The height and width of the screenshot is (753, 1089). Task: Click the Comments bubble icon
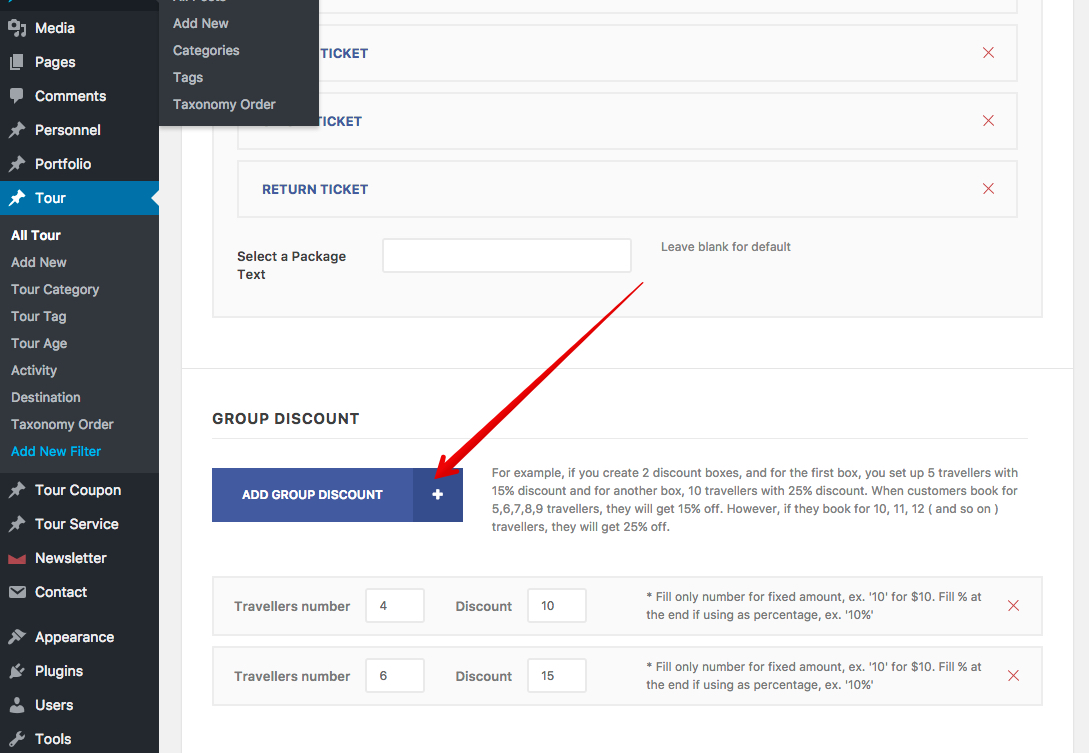coord(17,96)
